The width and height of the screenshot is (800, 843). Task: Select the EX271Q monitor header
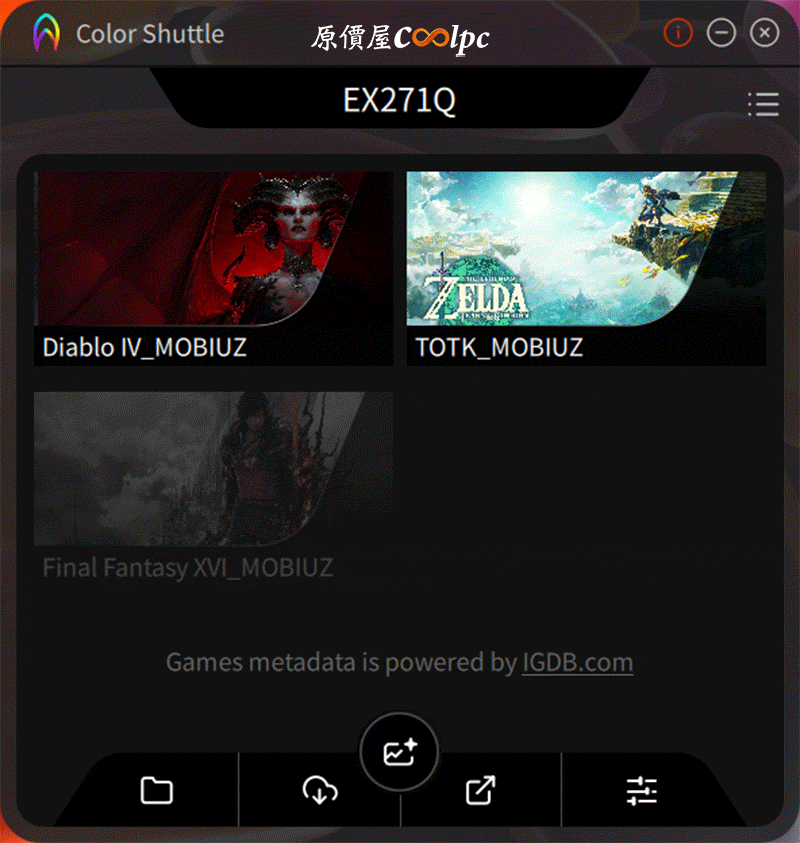pyautogui.click(x=399, y=100)
